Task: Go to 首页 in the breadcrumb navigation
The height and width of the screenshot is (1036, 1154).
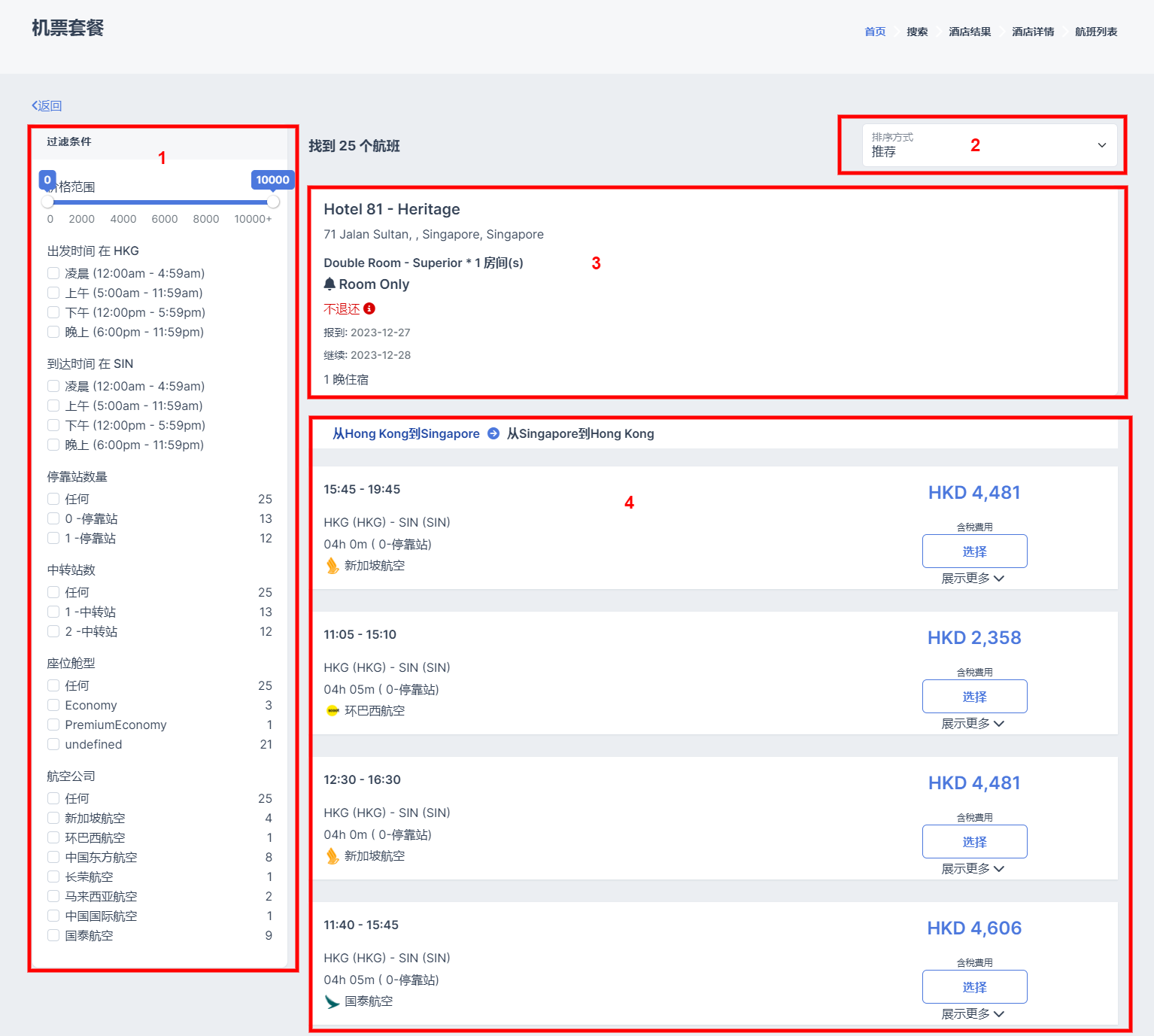Action: tap(875, 32)
